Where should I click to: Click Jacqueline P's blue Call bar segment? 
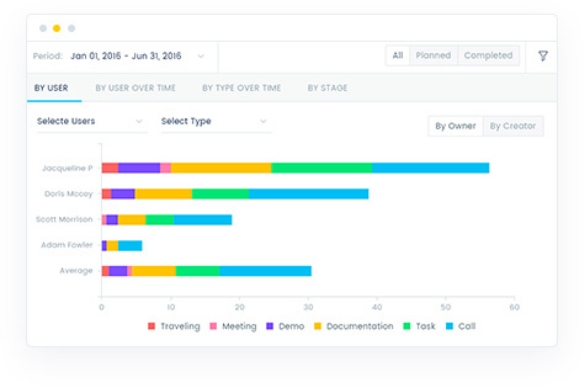tap(431, 168)
